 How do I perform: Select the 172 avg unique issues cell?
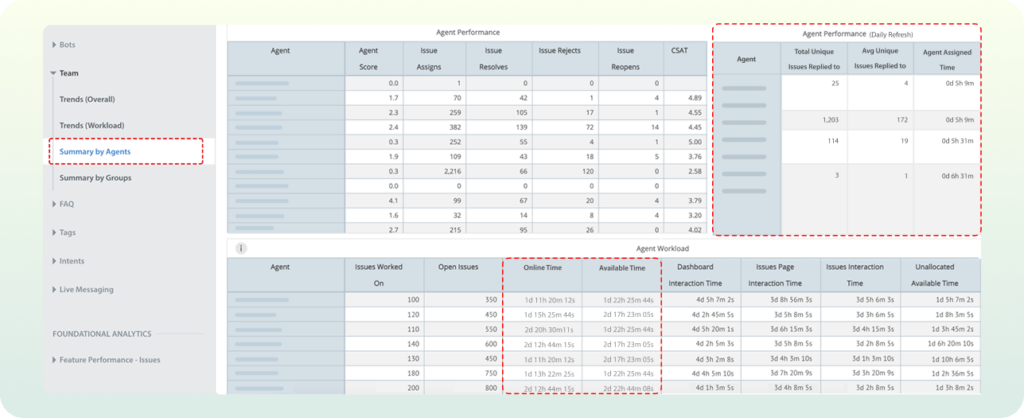coord(880,120)
